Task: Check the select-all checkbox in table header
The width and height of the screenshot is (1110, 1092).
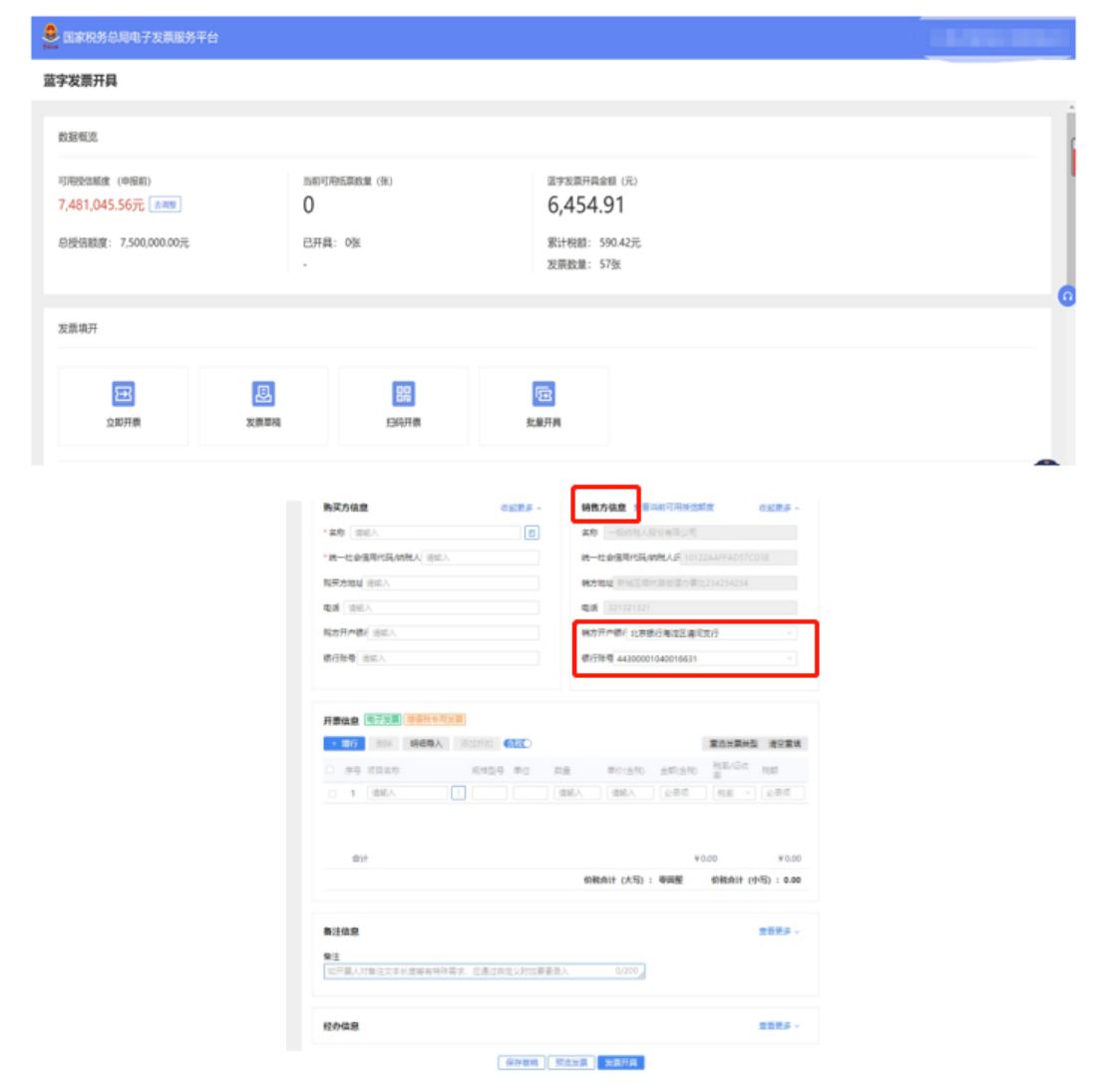Action: point(330,770)
